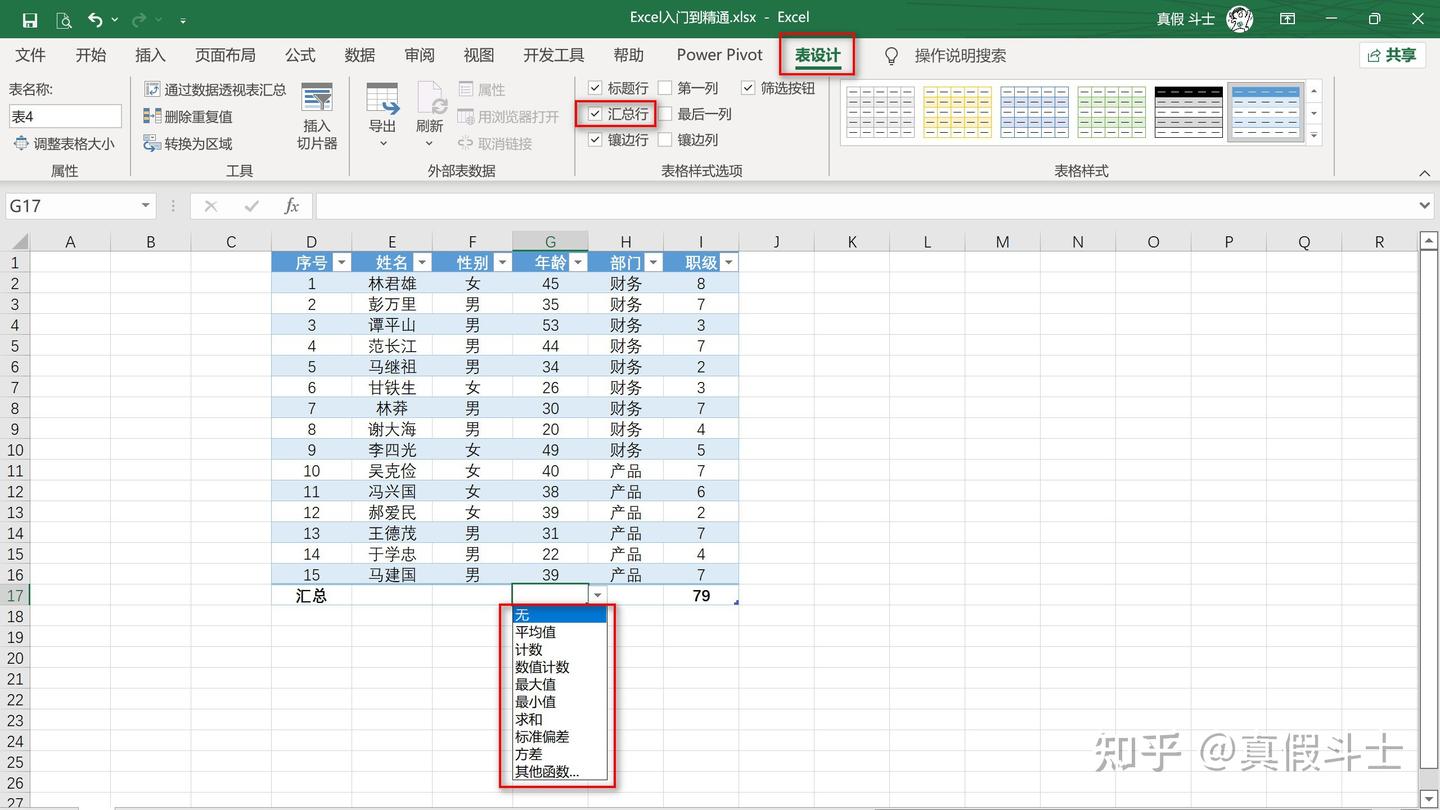Screen dimensions: 1440x810
Task: Click the formula bar Cancel X icon
Action: coord(210,206)
